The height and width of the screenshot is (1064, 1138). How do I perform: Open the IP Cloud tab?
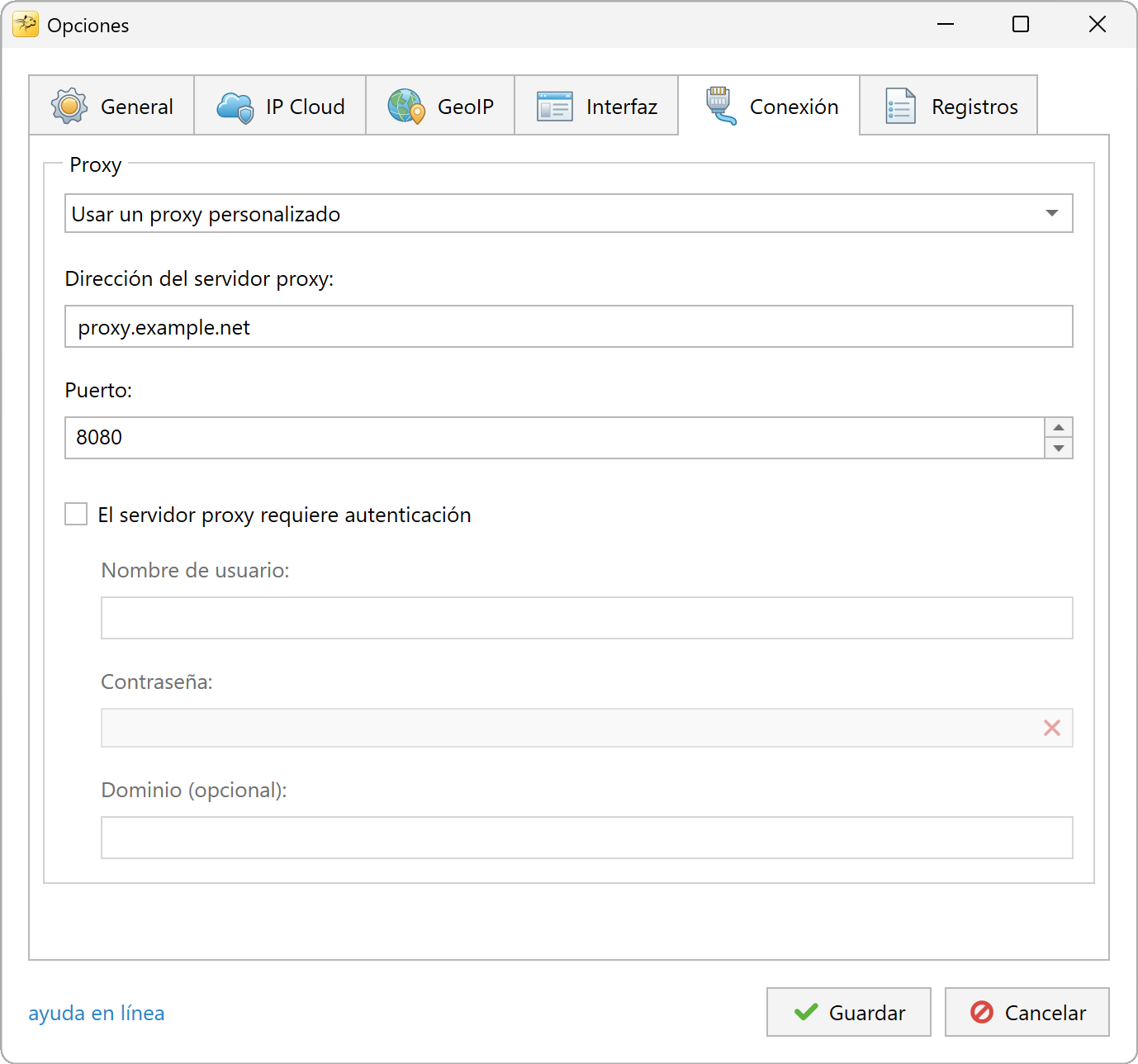click(x=280, y=106)
